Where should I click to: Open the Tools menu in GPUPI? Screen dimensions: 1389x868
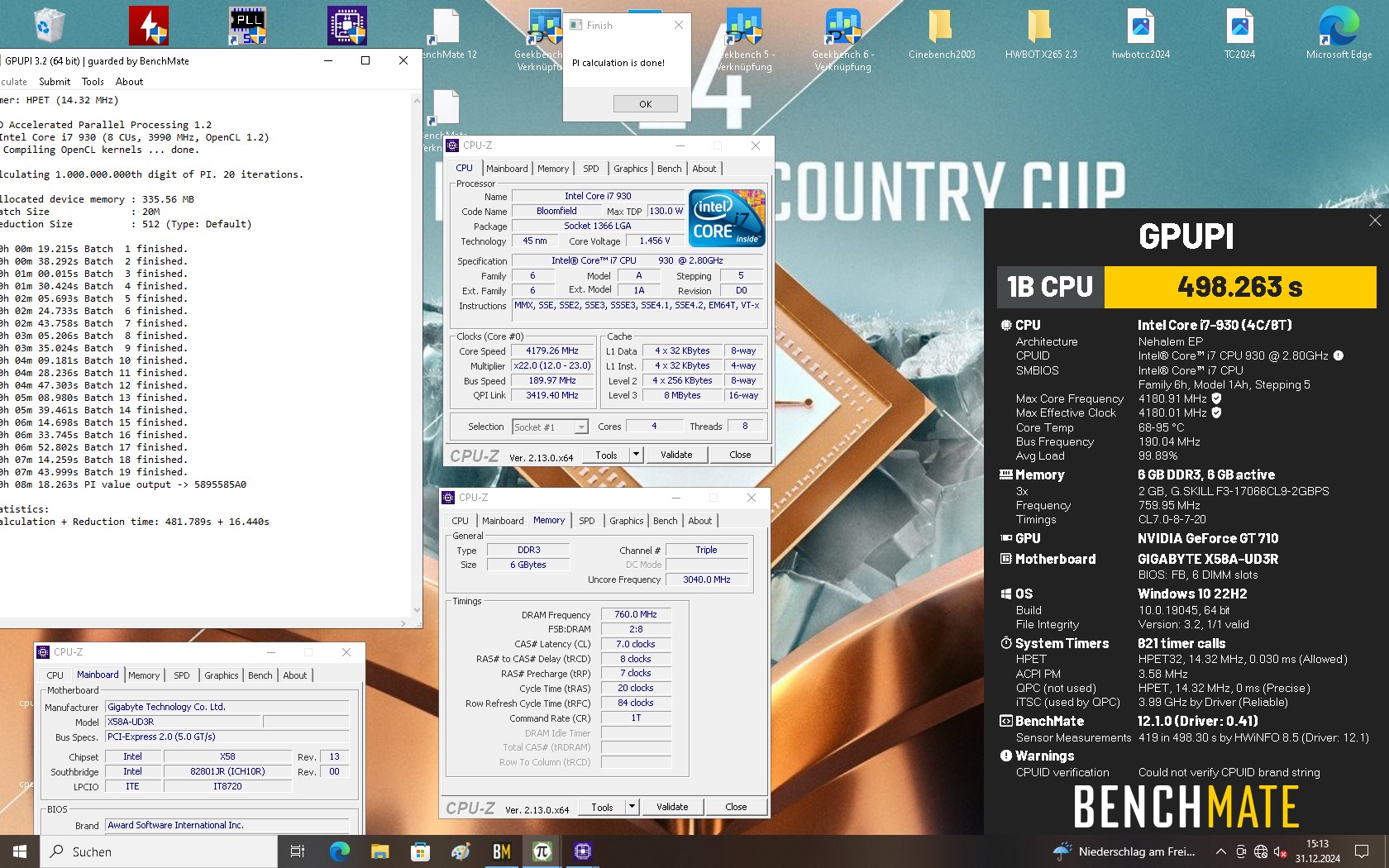(x=93, y=82)
